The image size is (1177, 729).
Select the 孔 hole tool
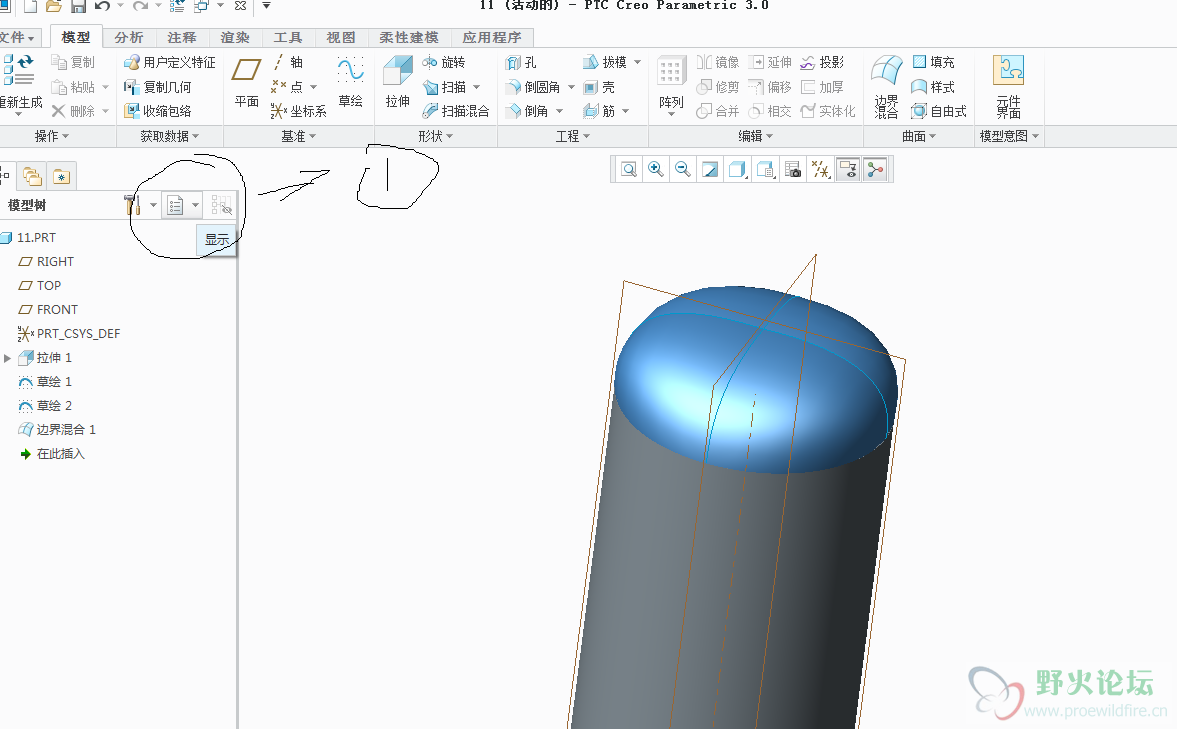point(521,62)
